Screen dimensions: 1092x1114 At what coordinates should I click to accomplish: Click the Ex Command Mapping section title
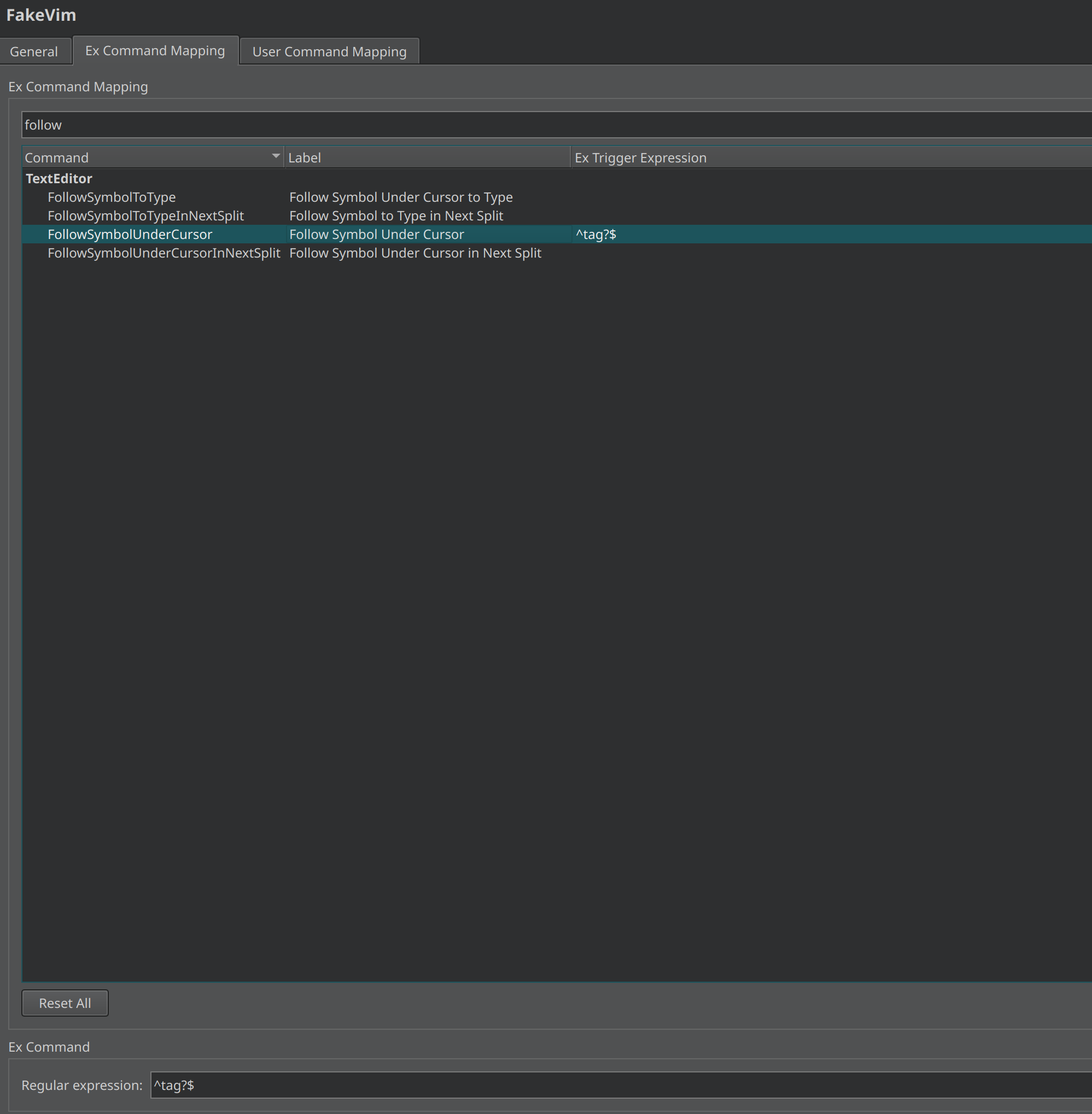coord(79,86)
